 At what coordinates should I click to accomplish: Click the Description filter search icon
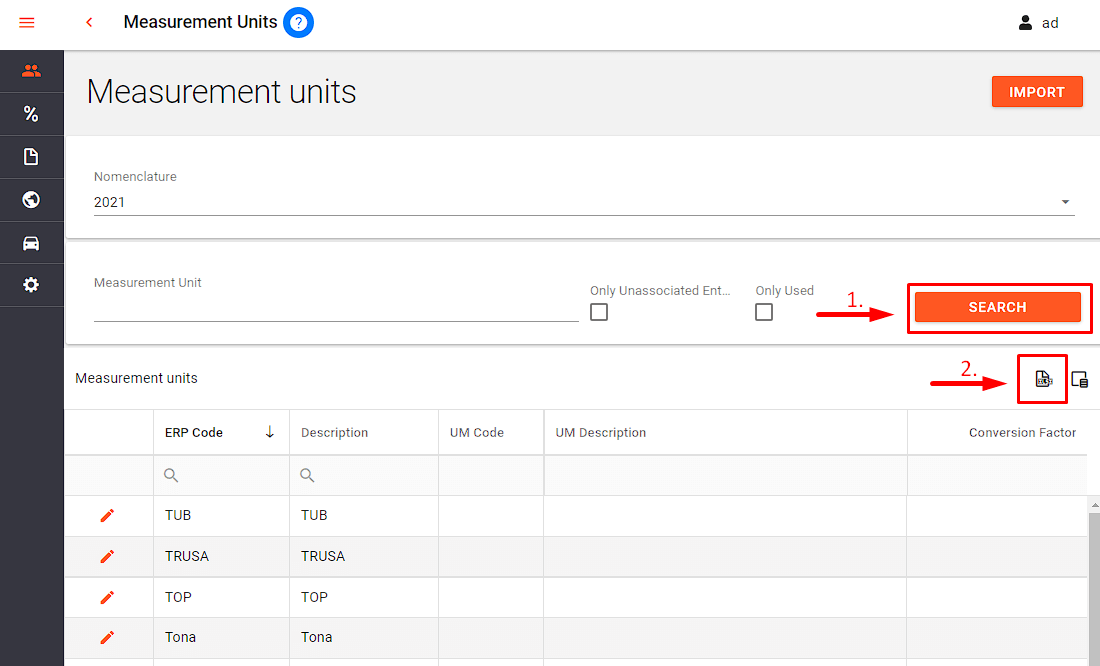[307, 475]
